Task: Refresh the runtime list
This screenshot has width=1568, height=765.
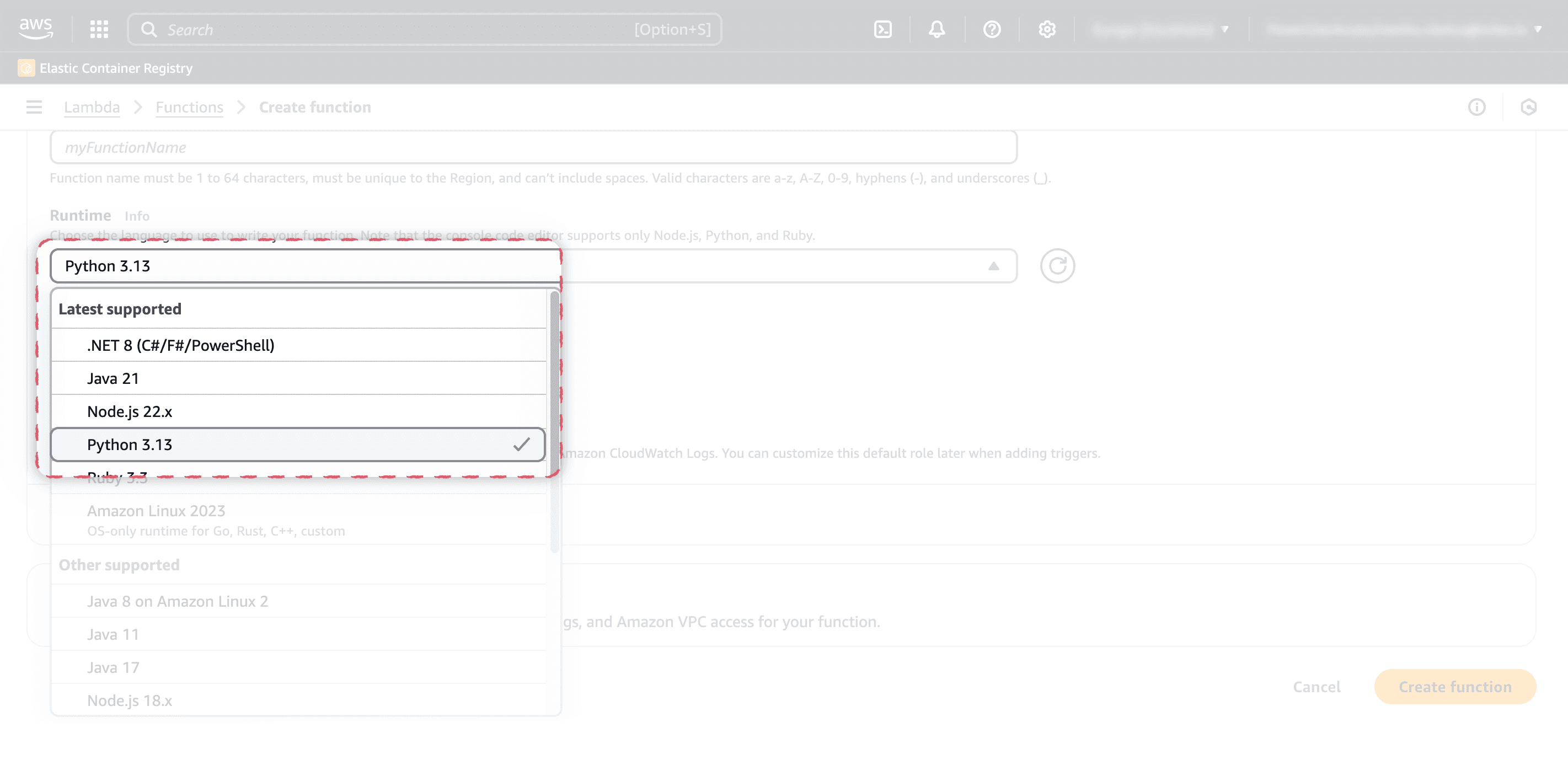Action: tap(1057, 266)
